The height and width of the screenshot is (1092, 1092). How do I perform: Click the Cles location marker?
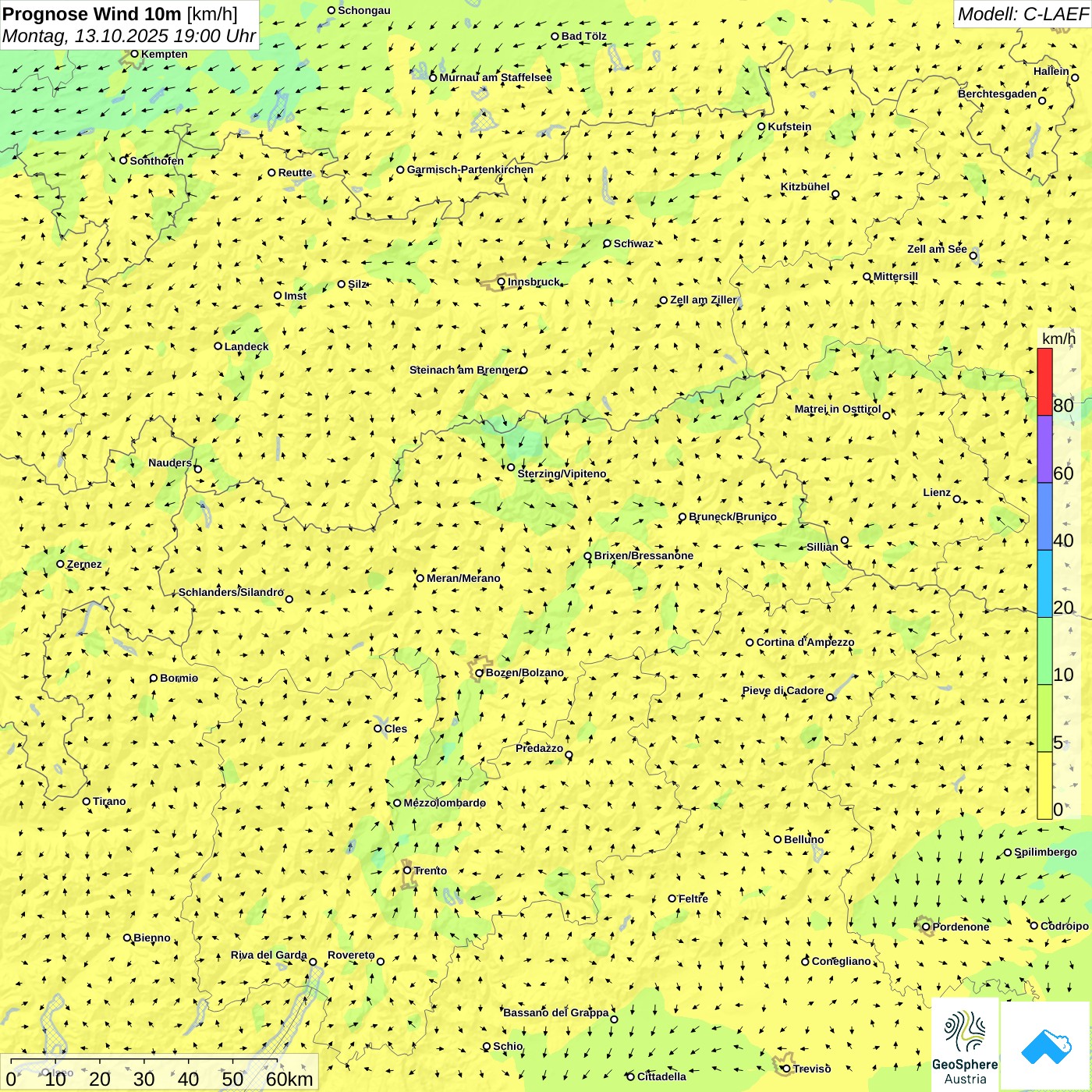(x=378, y=729)
